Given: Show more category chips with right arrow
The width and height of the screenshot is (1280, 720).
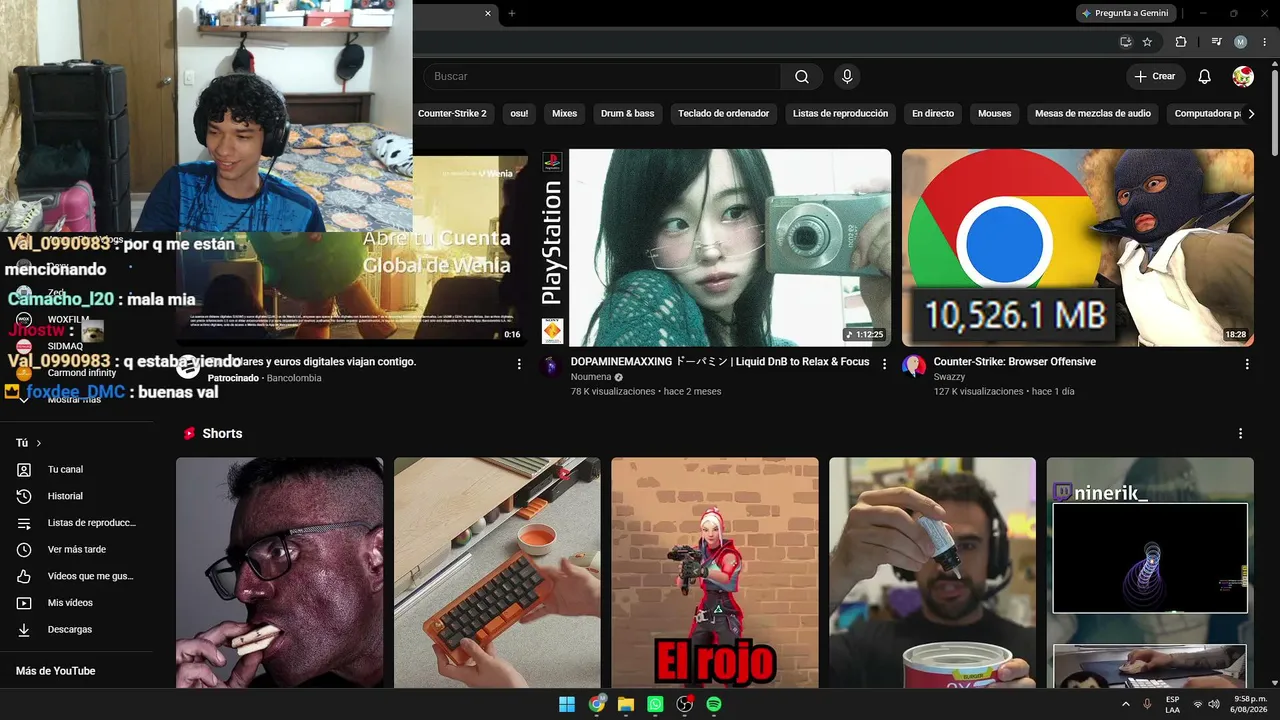Looking at the screenshot, I should (1251, 114).
